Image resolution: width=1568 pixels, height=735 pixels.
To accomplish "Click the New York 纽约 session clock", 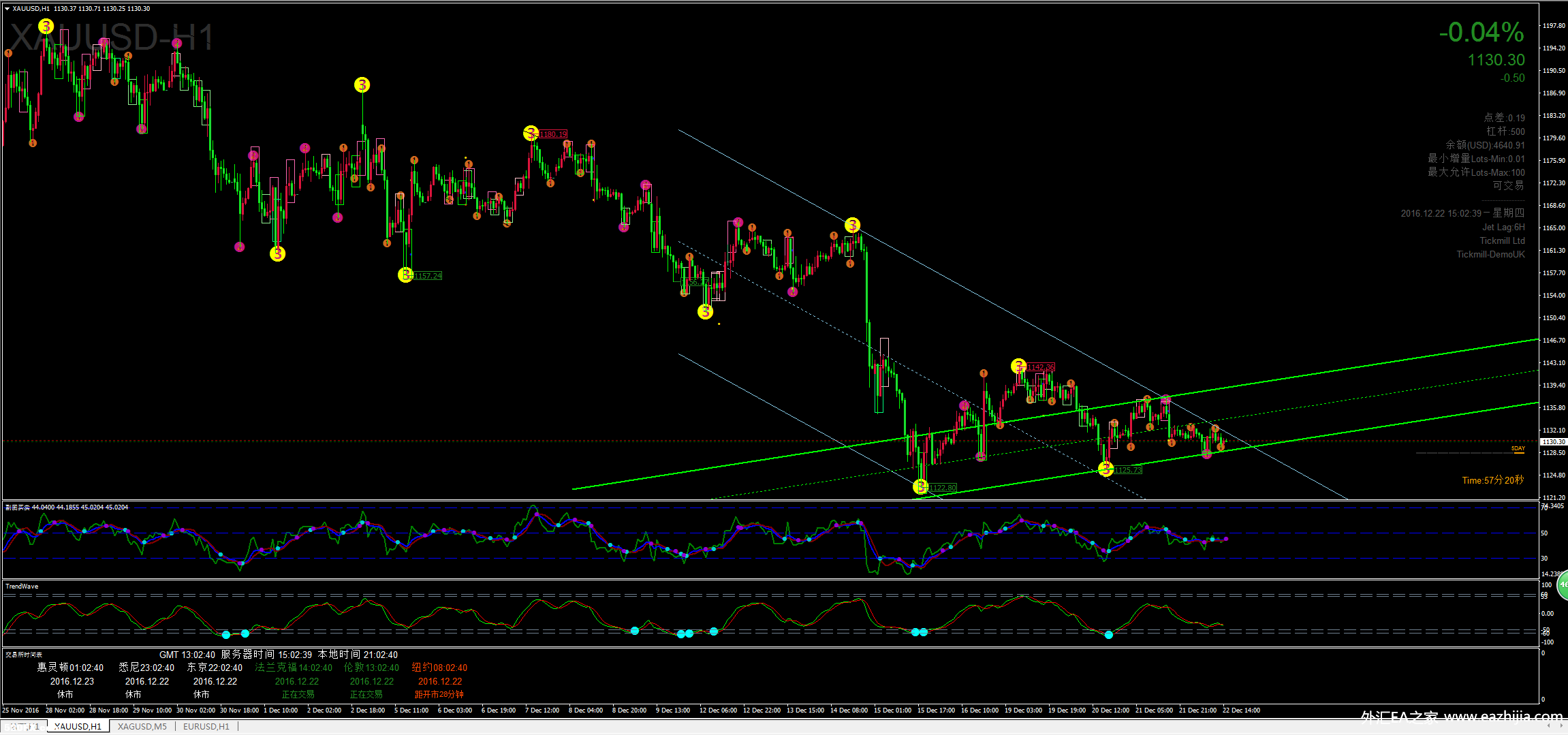I will click(x=439, y=668).
